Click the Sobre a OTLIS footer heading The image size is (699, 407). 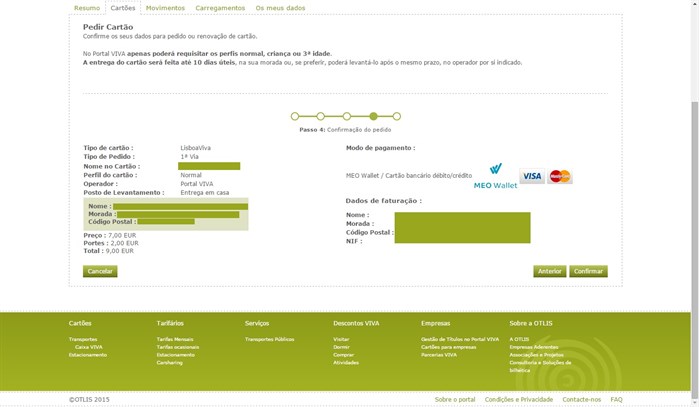tap(531, 323)
